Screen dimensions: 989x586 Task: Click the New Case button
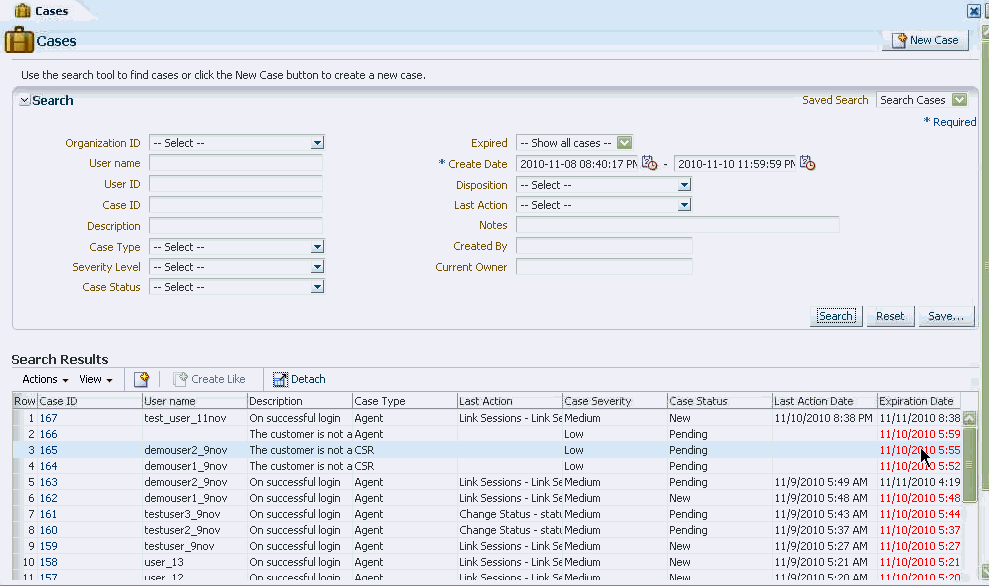pyautogui.click(x=925, y=40)
